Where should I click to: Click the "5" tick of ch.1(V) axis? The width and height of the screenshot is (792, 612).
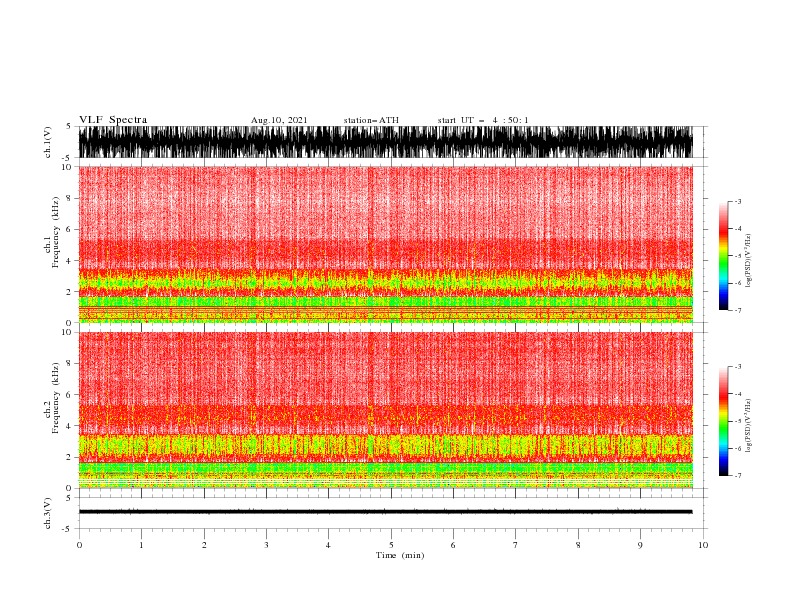pos(69,126)
